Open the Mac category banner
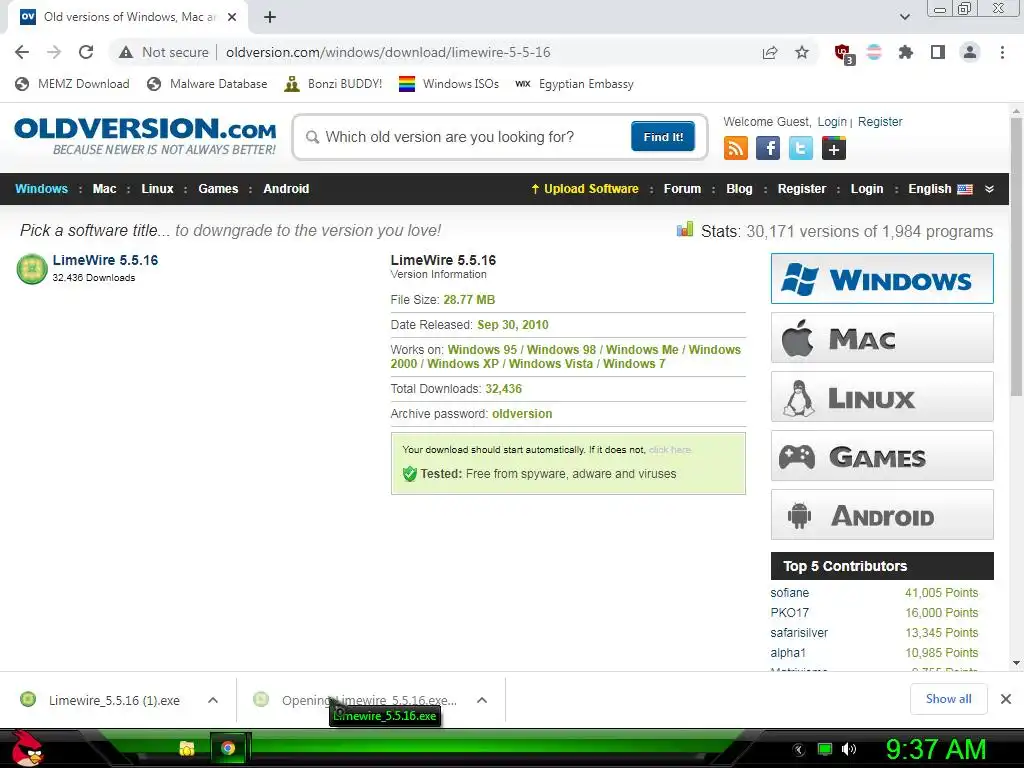This screenshot has width=1024, height=768. coord(882,338)
